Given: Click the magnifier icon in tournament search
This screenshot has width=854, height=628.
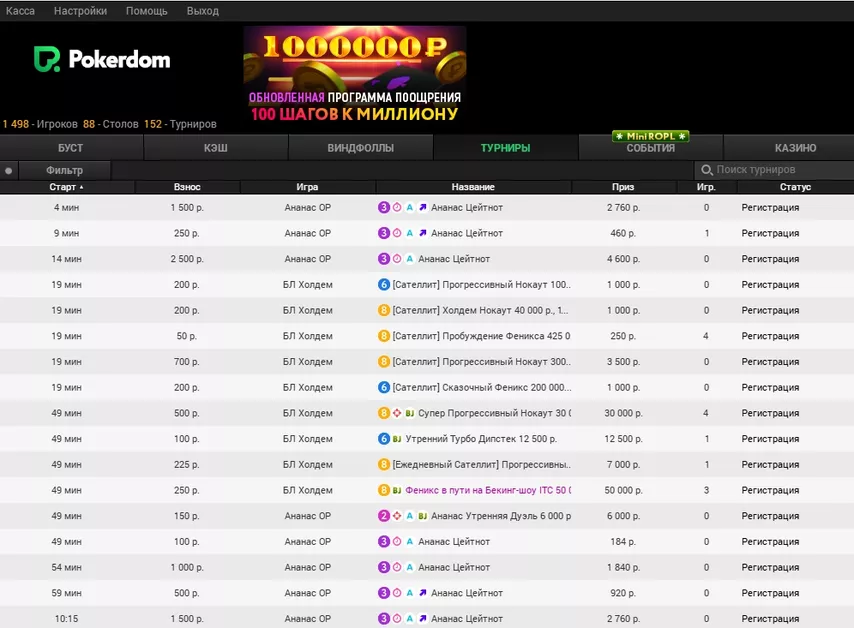Looking at the screenshot, I should [x=707, y=171].
